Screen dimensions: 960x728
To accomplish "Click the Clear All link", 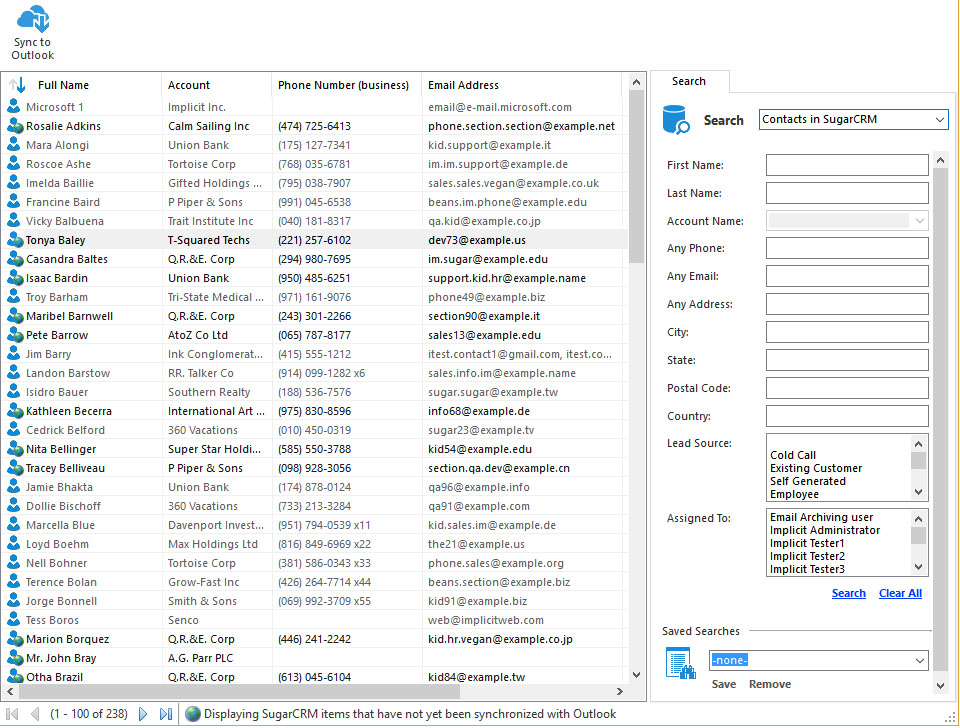I will [900, 593].
